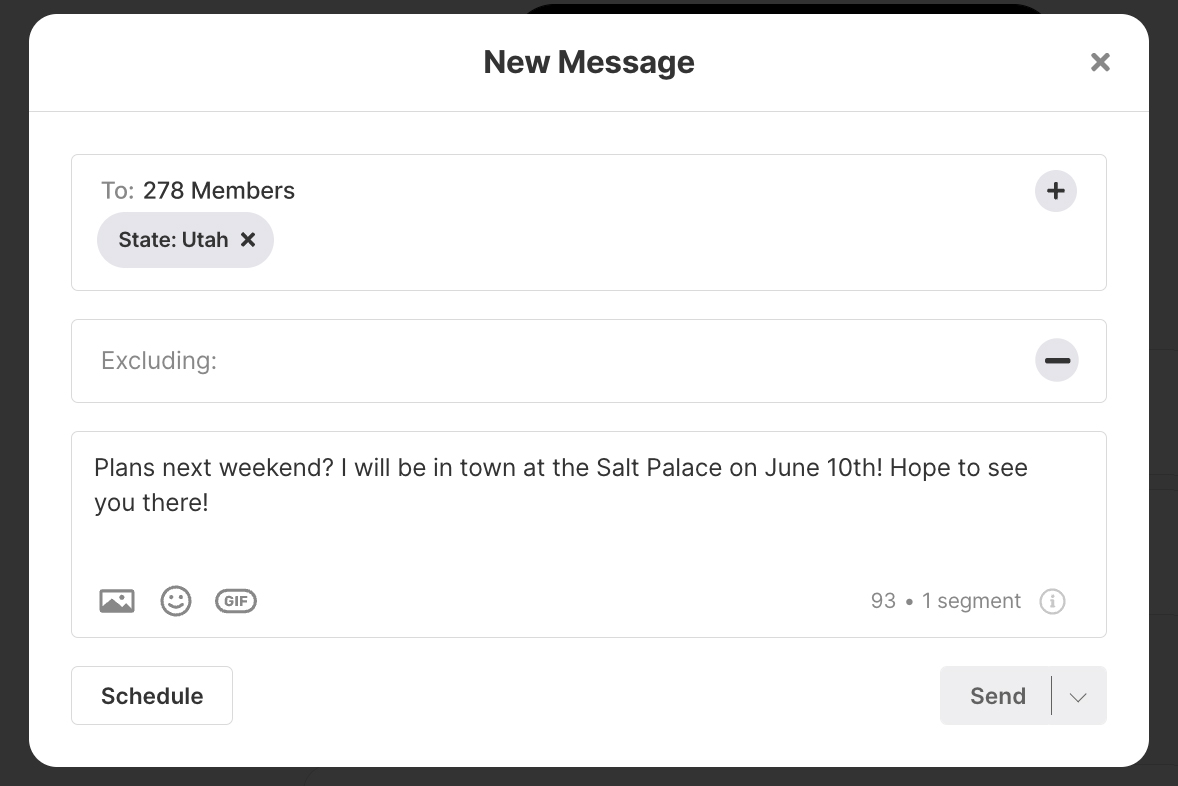This screenshot has height=786, width=1178.
Task: Attach an image using the picture icon
Action: coord(117,601)
